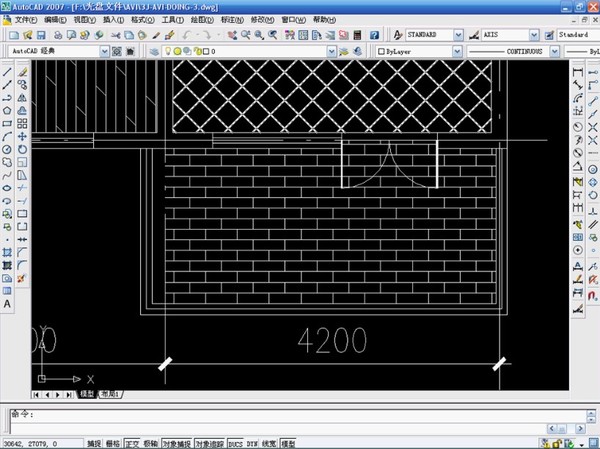Select the Explode modify tool
The image size is (600, 449).
click(21, 278)
